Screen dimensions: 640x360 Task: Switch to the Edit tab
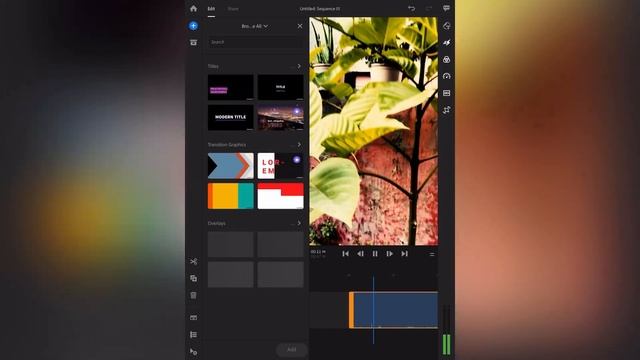pyautogui.click(x=211, y=9)
